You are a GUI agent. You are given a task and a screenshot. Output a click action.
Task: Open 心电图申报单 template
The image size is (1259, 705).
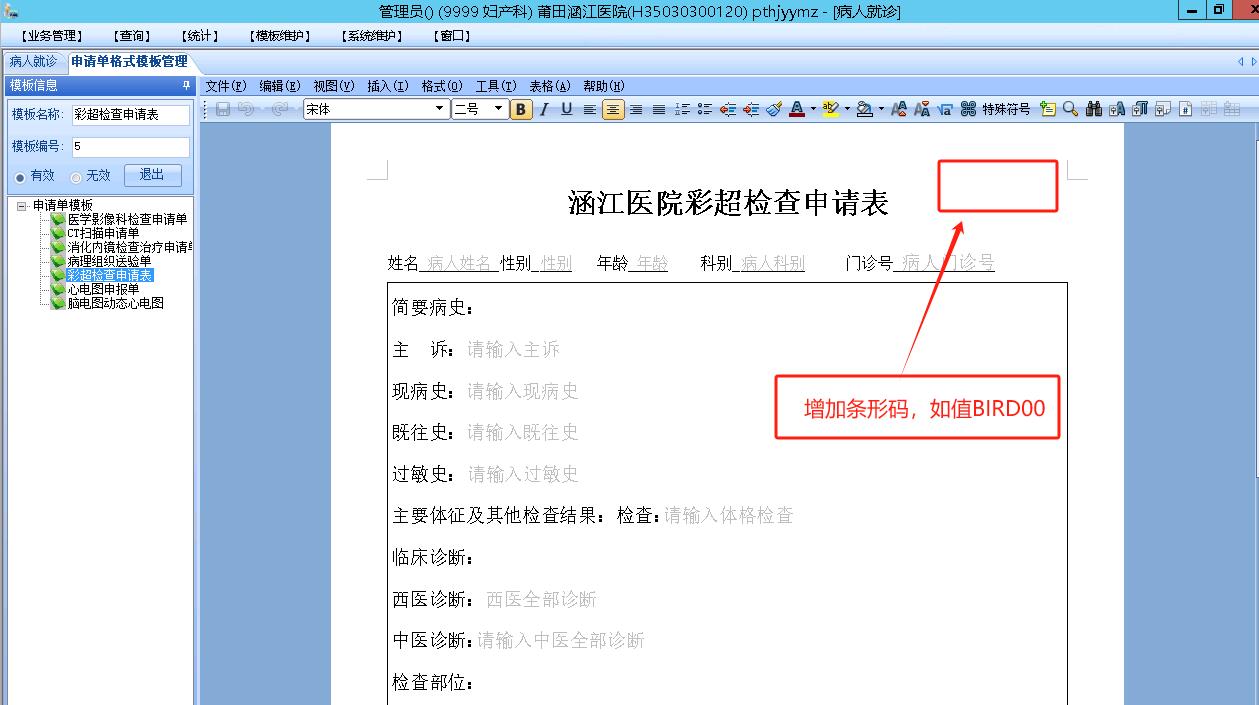tap(103, 289)
